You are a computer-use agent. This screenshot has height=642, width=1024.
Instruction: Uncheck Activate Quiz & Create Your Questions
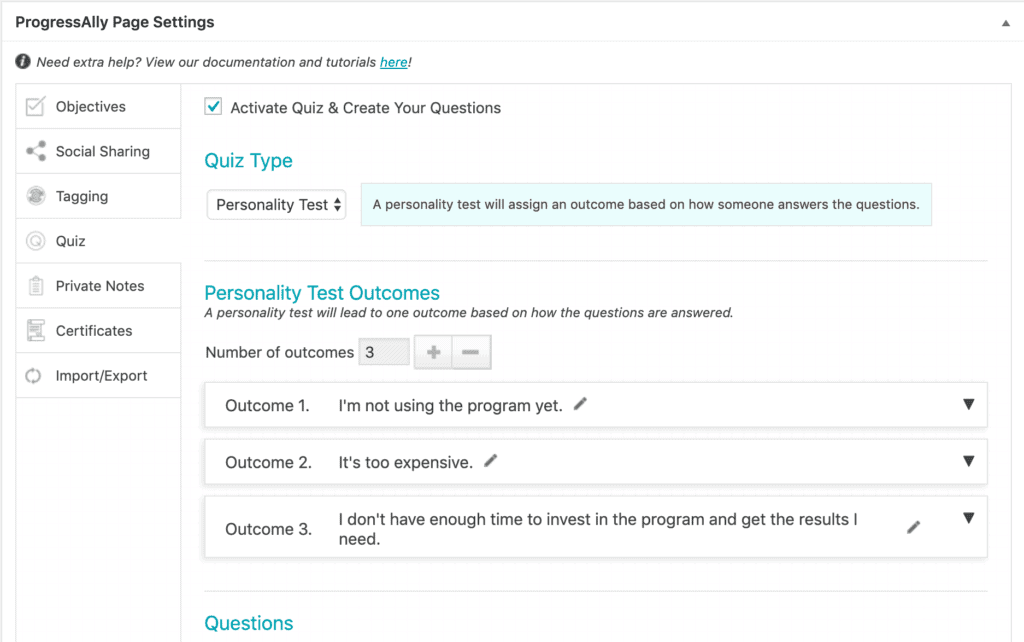point(213,107)
